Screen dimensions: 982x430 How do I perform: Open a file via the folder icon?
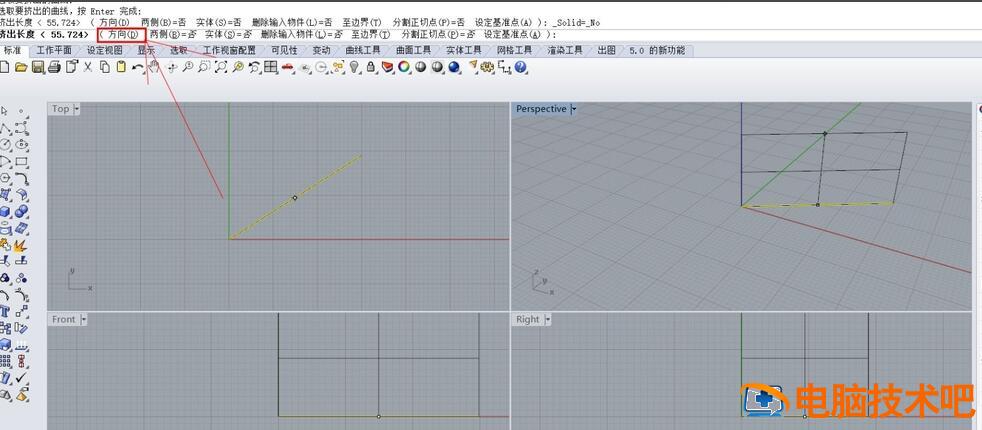click(21, 67)
